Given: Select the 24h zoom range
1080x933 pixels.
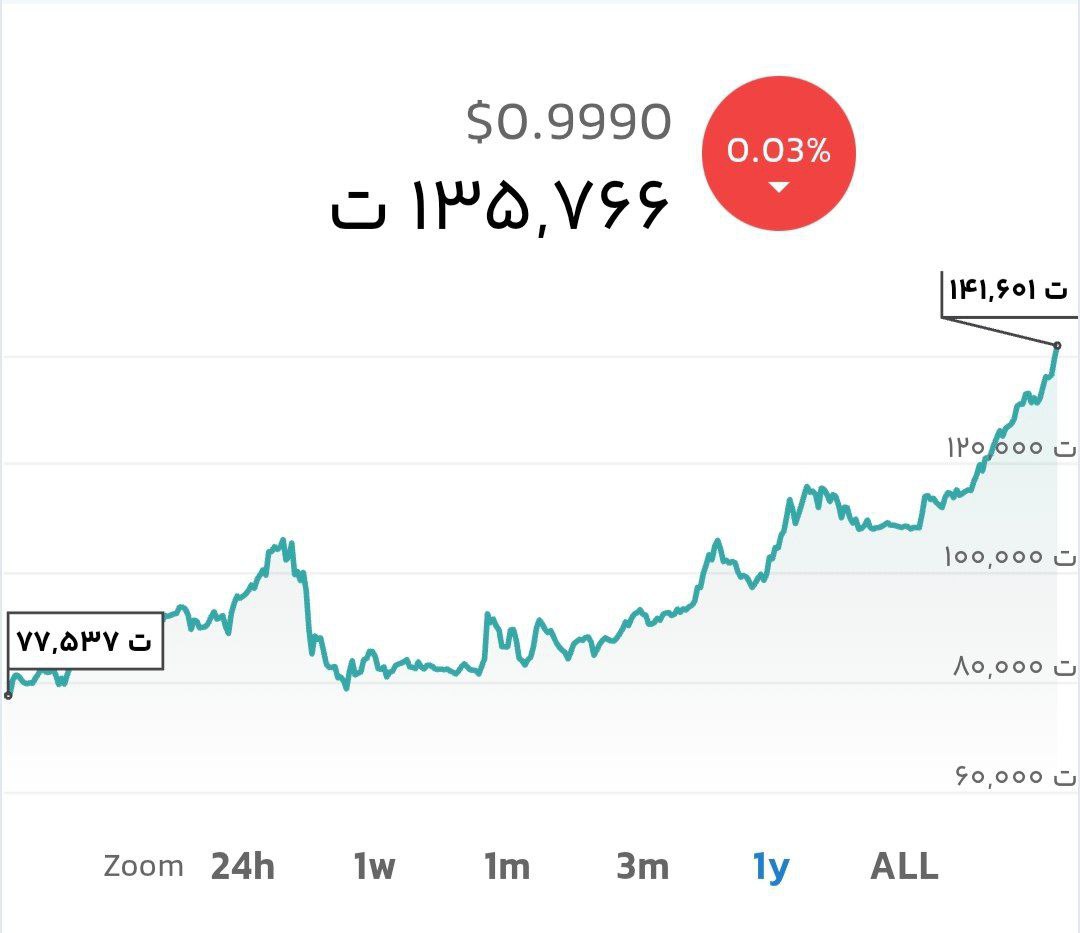Looking at the screenshot, I should coord(242,867).
